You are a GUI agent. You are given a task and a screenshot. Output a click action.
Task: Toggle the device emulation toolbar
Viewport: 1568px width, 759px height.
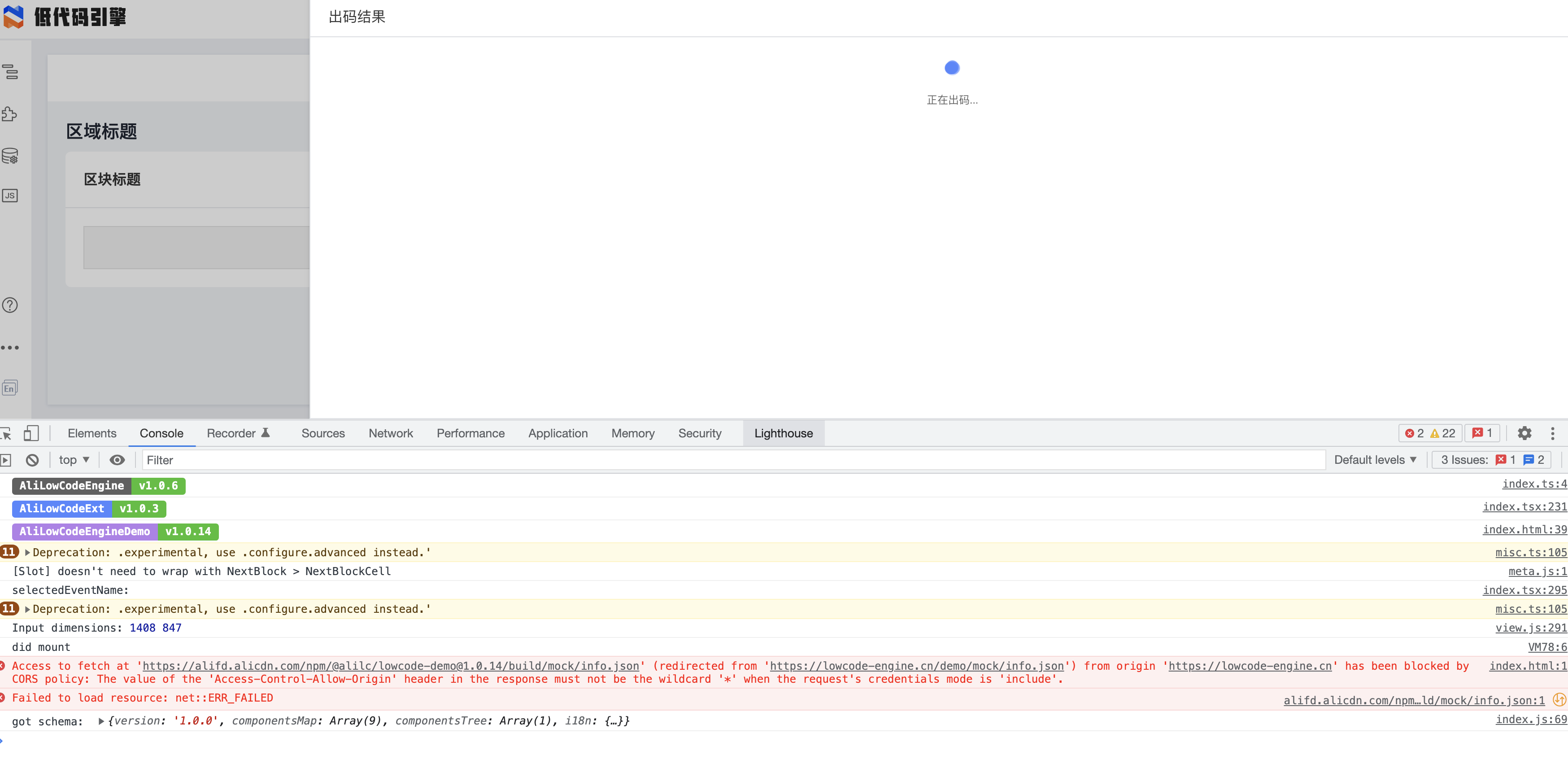[x=32, y=433]
